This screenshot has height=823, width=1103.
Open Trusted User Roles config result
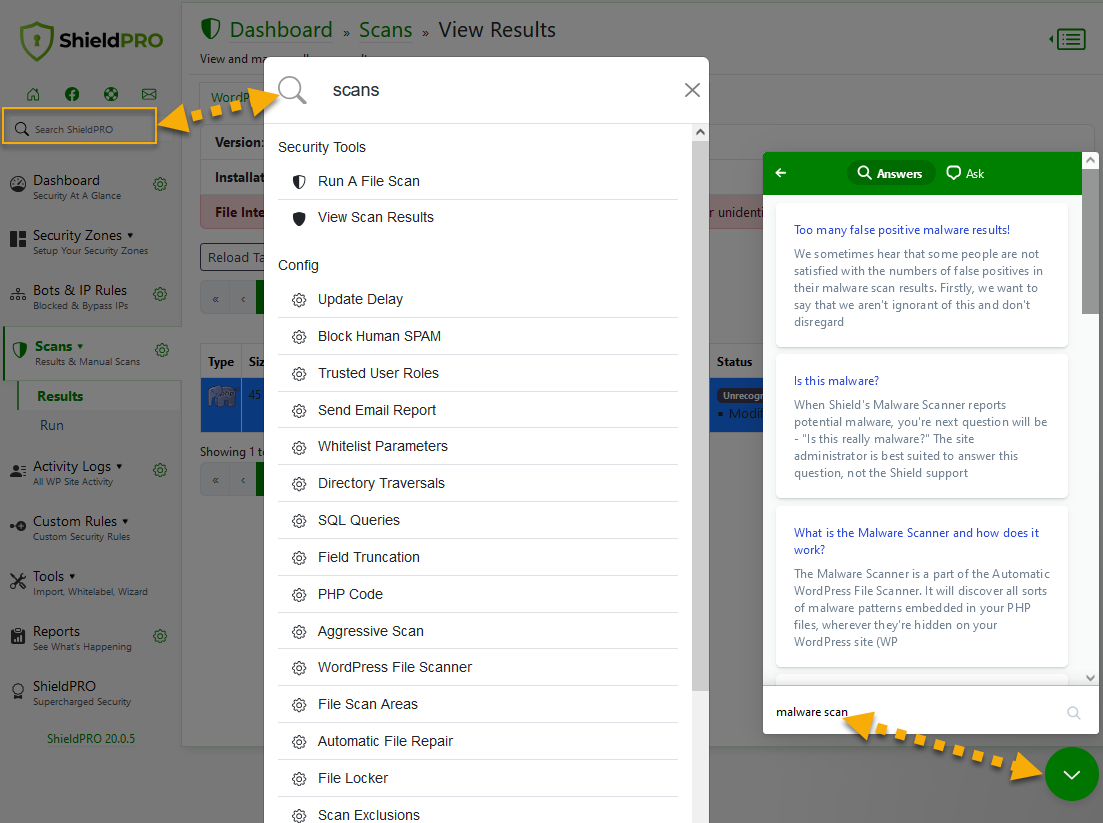478,374
